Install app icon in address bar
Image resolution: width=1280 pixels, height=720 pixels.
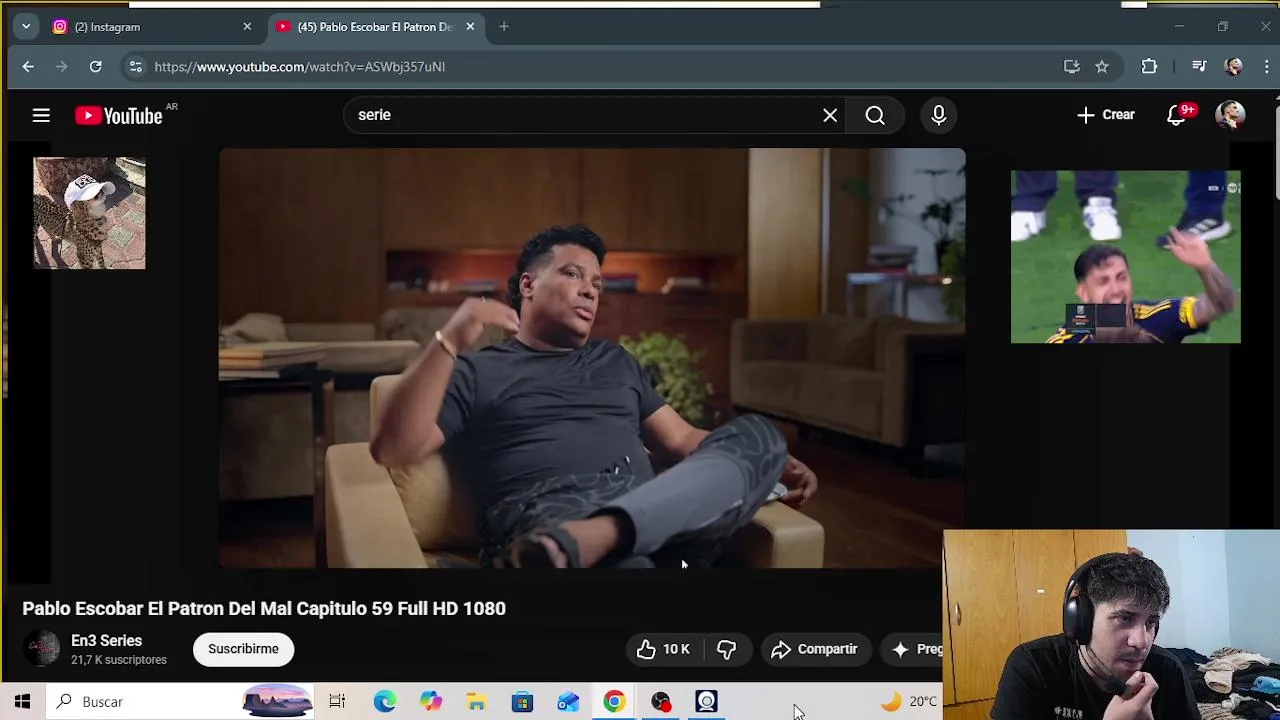point(1072,67)
